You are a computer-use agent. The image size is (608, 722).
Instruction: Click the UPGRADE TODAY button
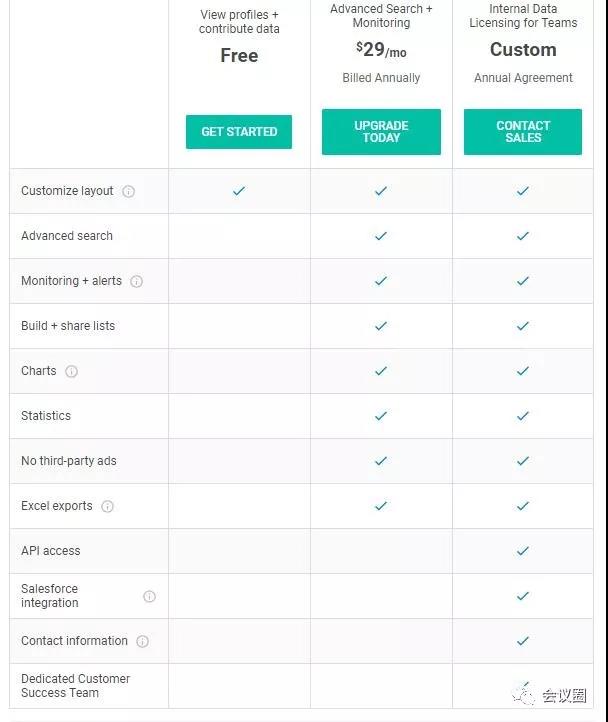point(381,132)
